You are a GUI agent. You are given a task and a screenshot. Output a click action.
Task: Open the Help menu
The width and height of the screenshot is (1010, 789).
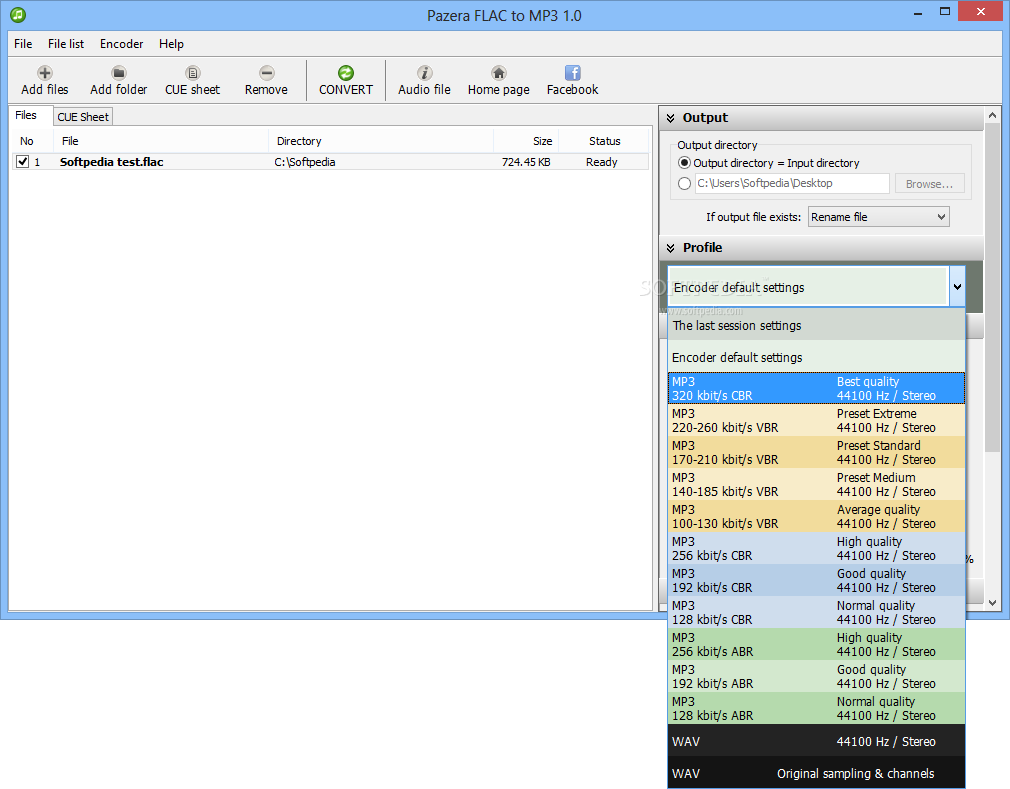point(171,44)
